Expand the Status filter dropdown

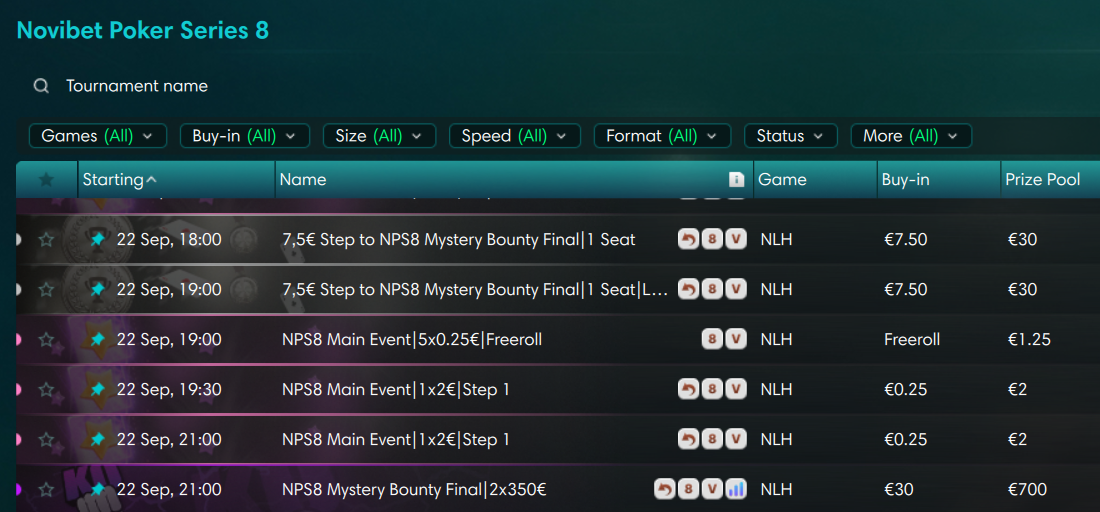[791, 136]
